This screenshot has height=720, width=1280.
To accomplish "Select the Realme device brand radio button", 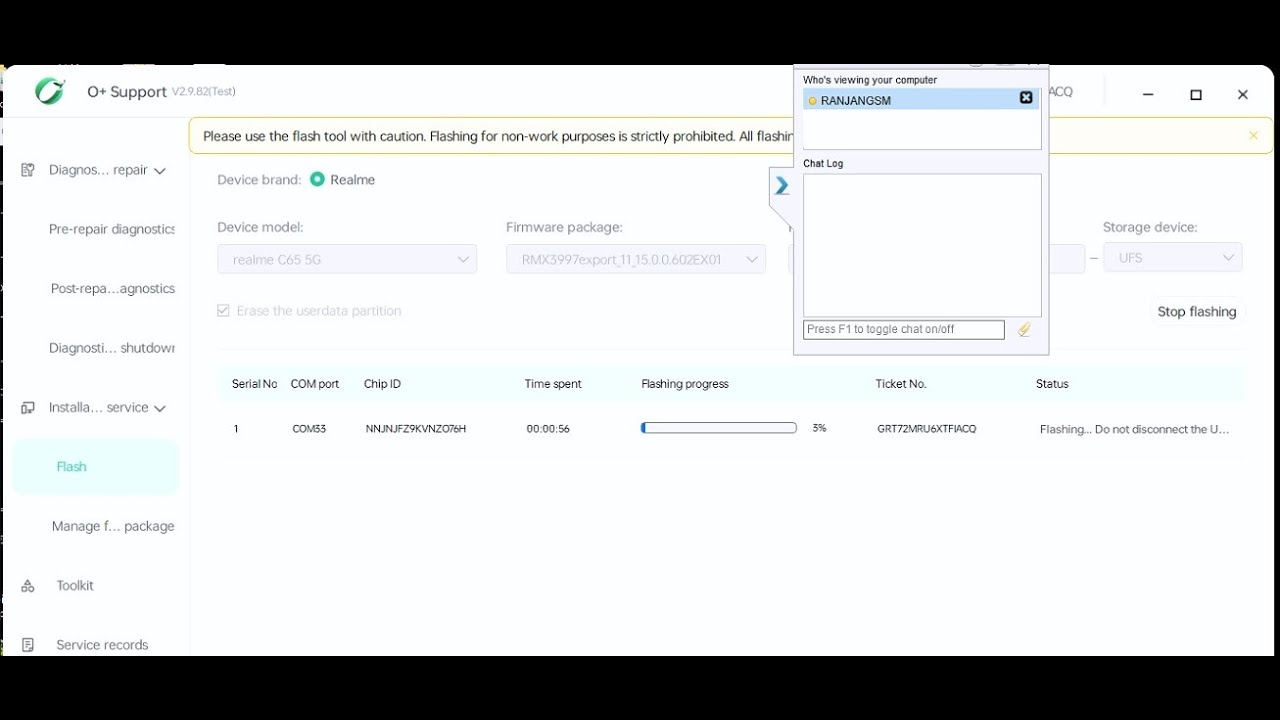I will (x=317, y=179).
